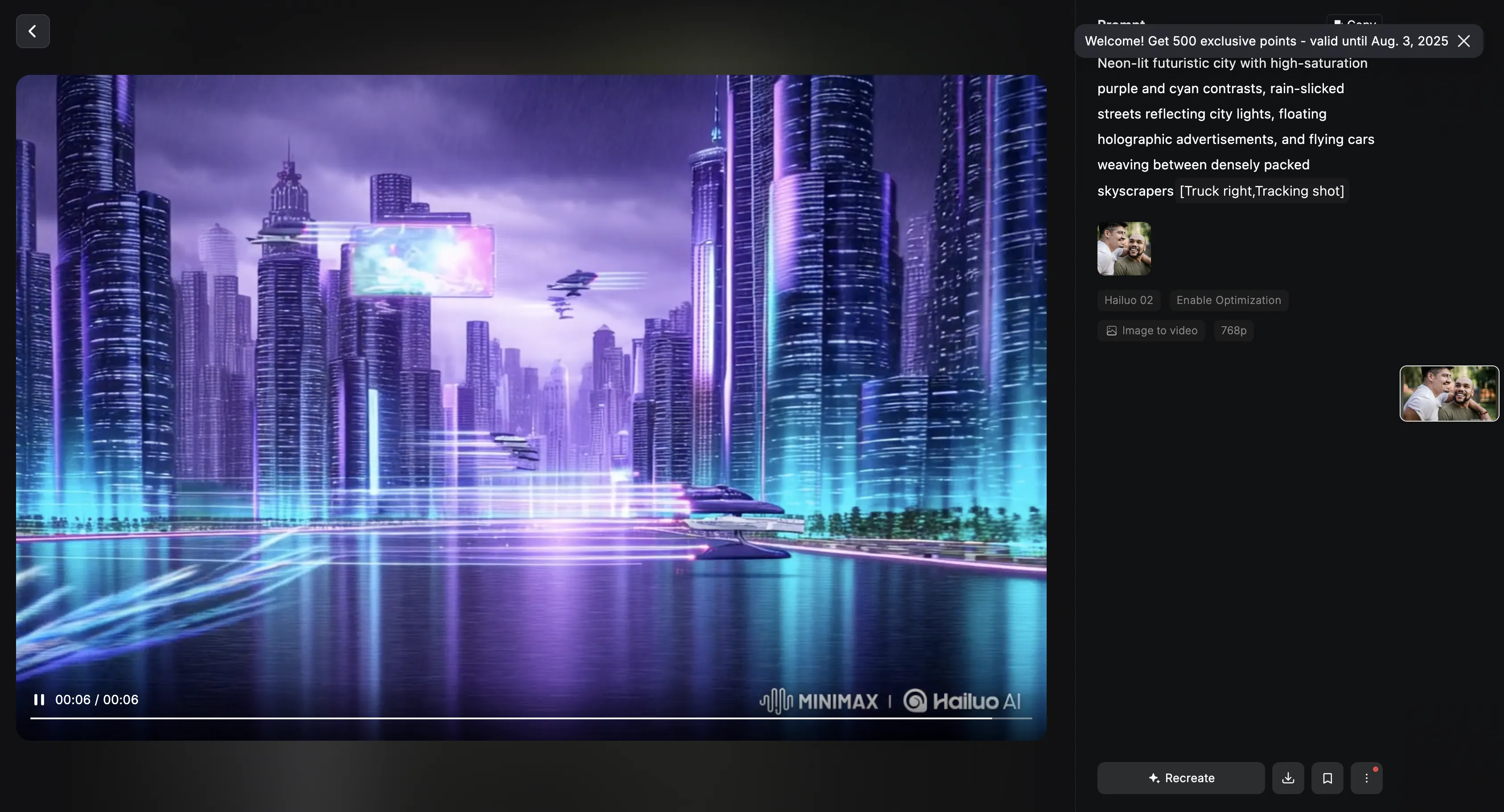The width and height of the screenshot is (1504, 812).
Task: Download the generated video
Action: click(1288, 778)
